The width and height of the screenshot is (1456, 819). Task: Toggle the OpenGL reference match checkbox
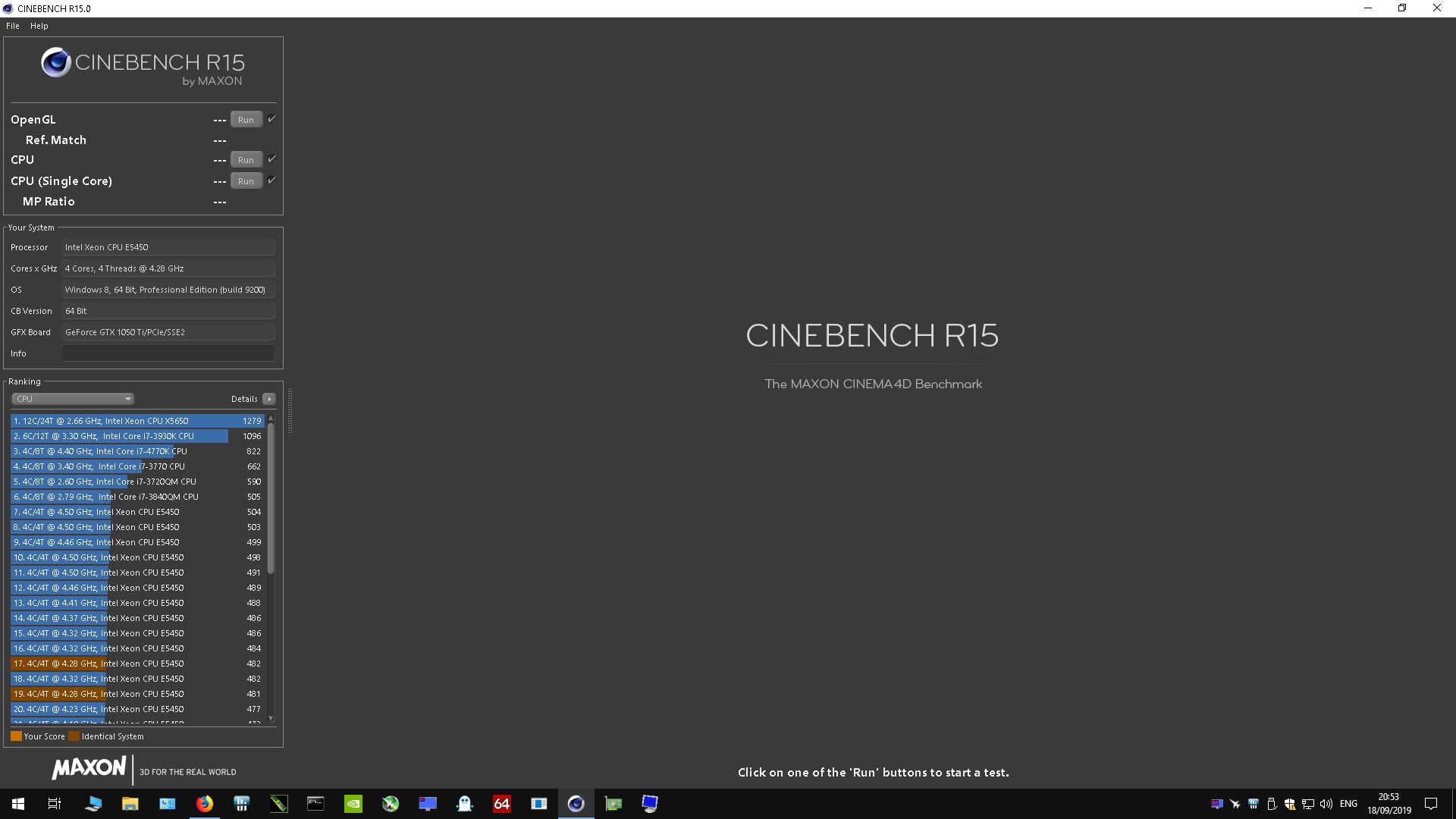click(x=271, y=119)
